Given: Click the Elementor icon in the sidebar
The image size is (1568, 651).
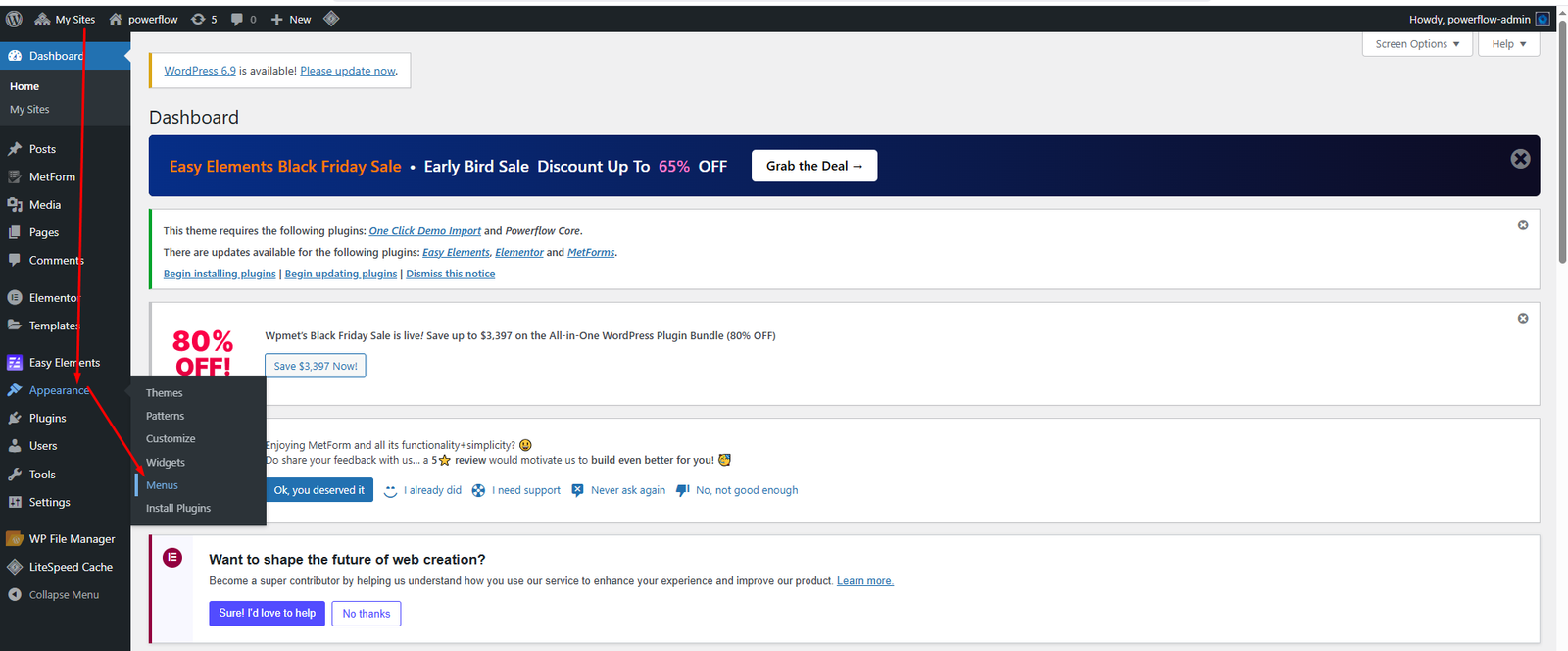Looking at the screenshot, I should 15,297.
